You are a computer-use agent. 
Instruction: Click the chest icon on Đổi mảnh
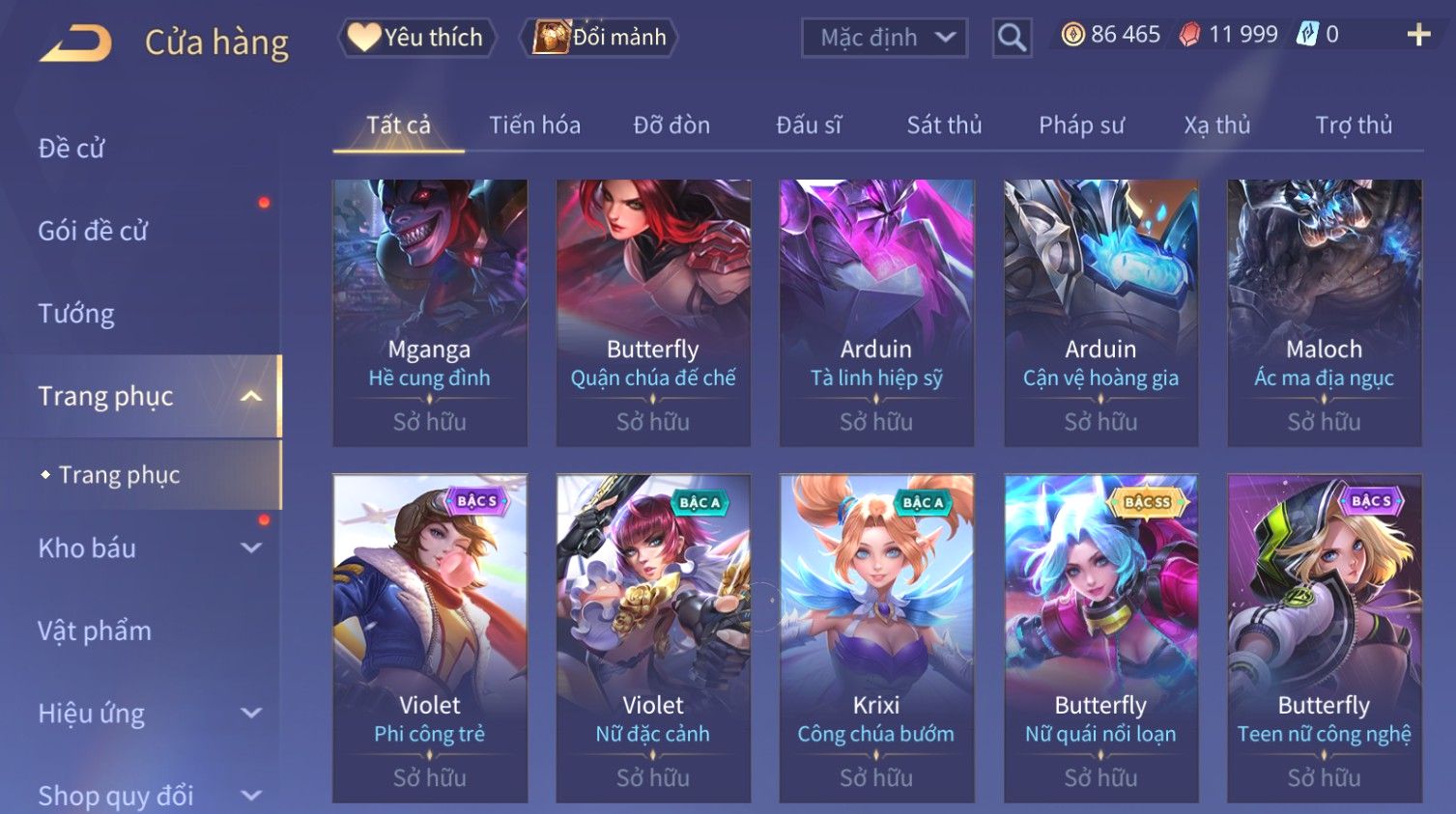click(551, 37)
